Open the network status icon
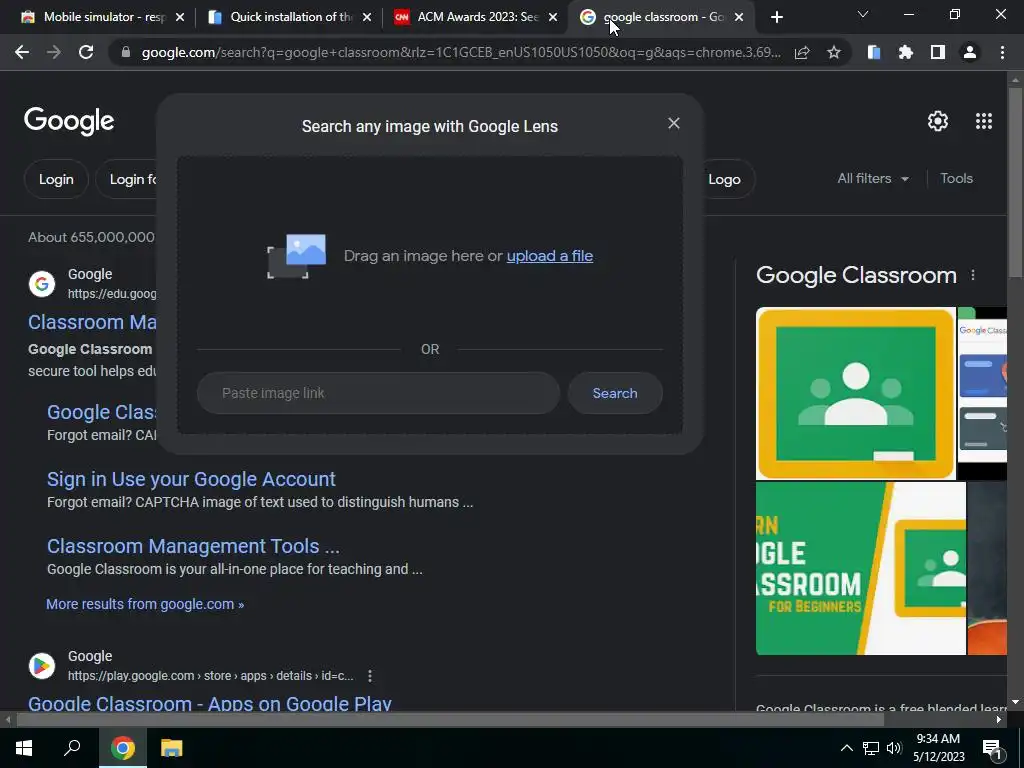 pos(871,748)
